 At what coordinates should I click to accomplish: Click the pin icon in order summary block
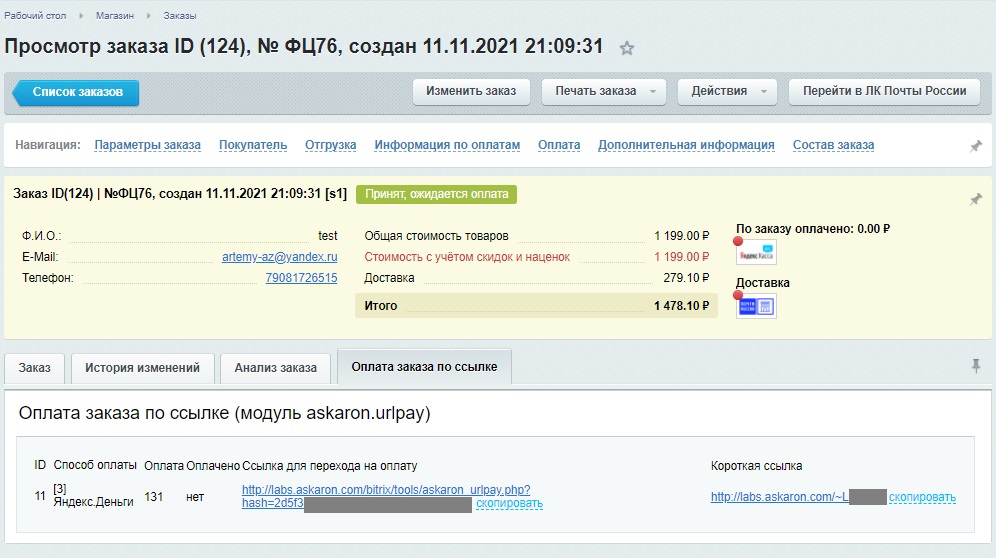tap(976, 200)
